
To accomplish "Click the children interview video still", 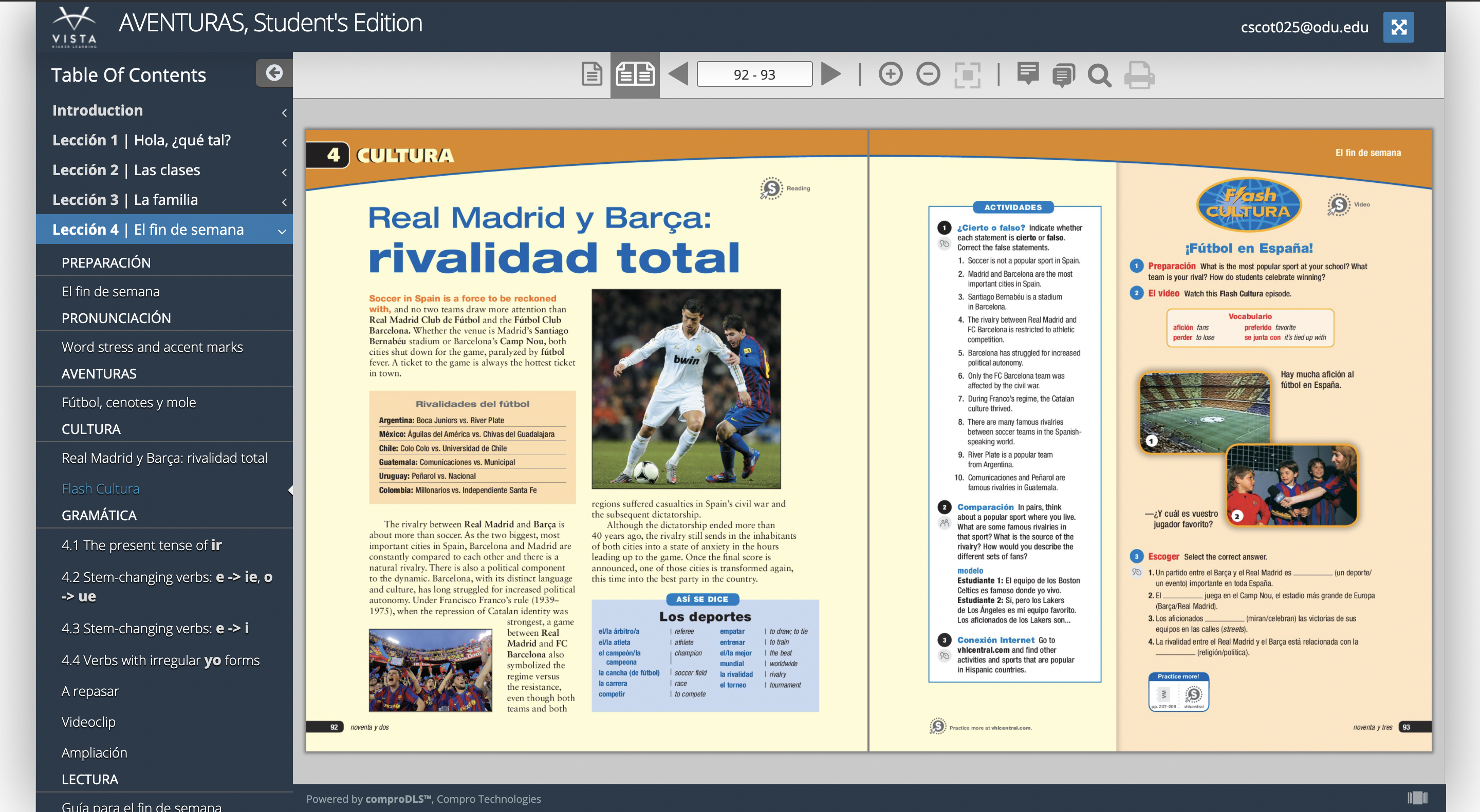I will click(1291, 486).
